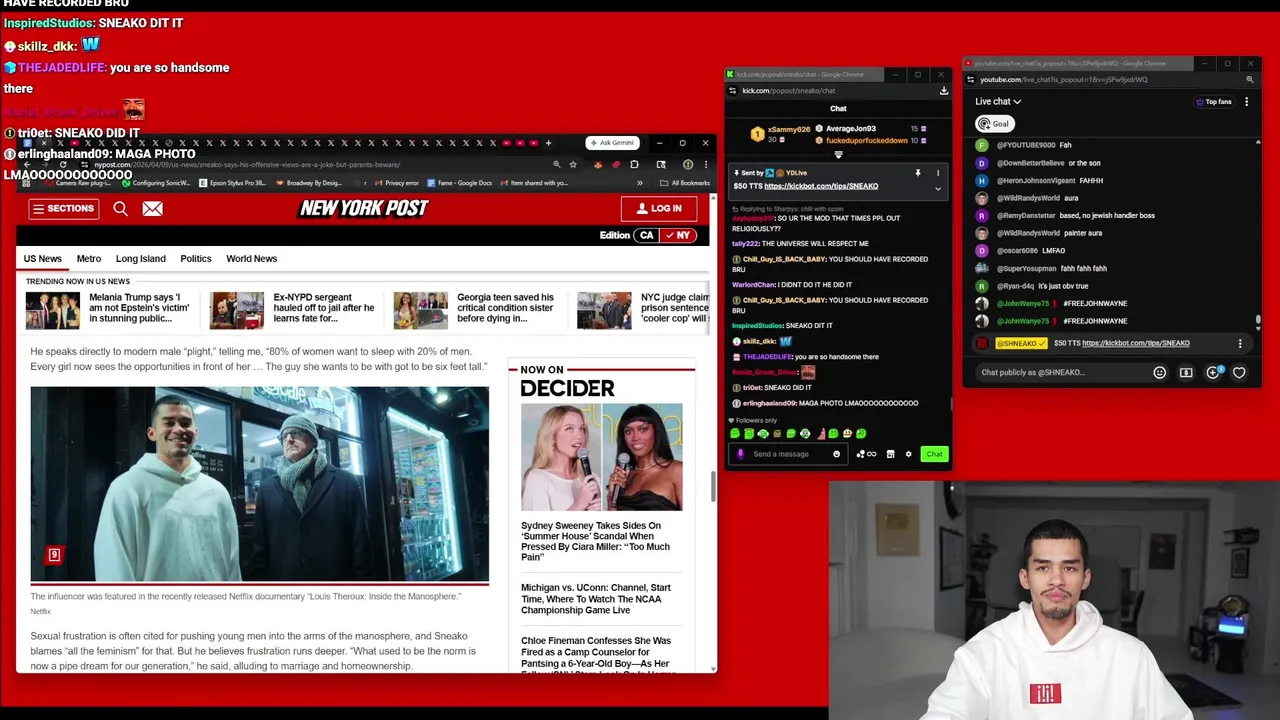1280x720 pixels.
Task: Click the green Chat send button
Action: [x=934, y=454]
